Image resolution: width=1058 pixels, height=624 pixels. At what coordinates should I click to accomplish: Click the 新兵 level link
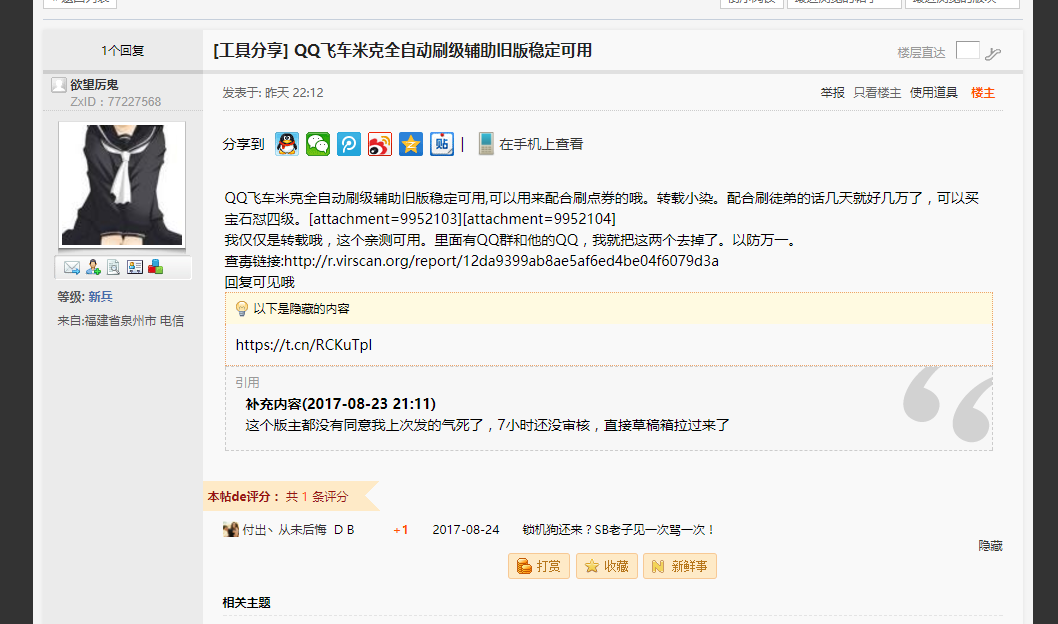tap(101, 297)
